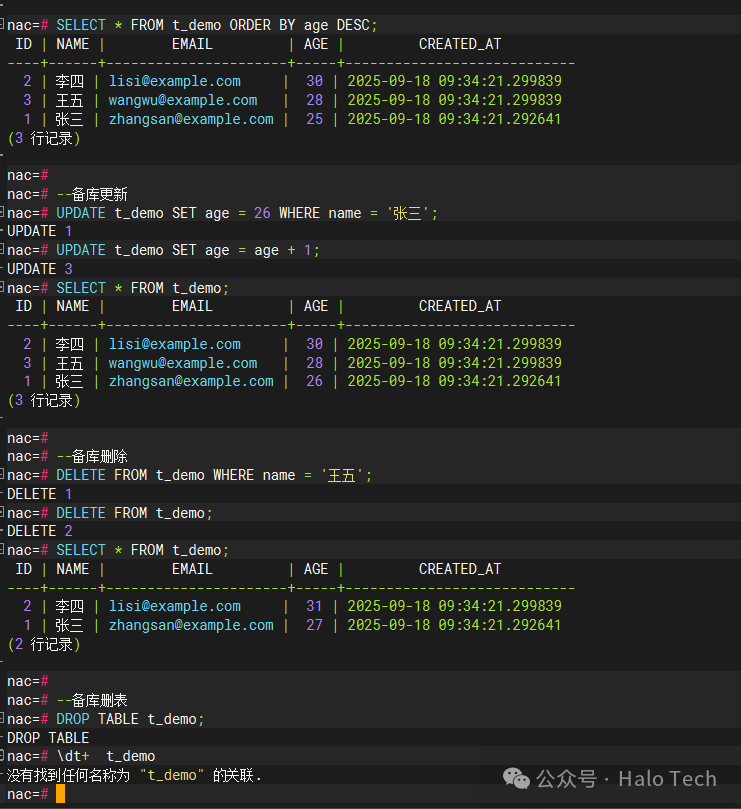Image resolution: width=741 pixels, height=809 pixels.
Task: Click the EMAIL header in the last query result
Action: coord(192,569)
